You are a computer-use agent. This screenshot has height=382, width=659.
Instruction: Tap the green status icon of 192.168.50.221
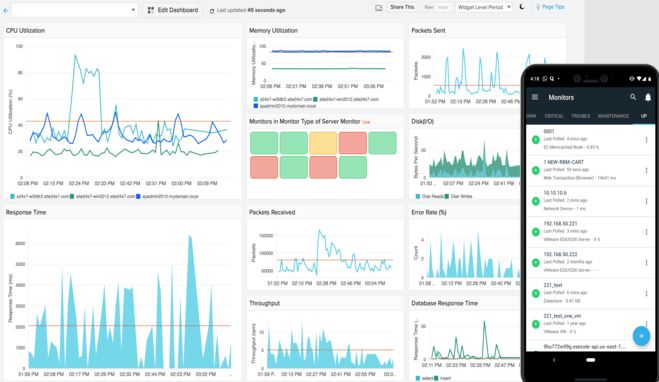coord(535,232)
